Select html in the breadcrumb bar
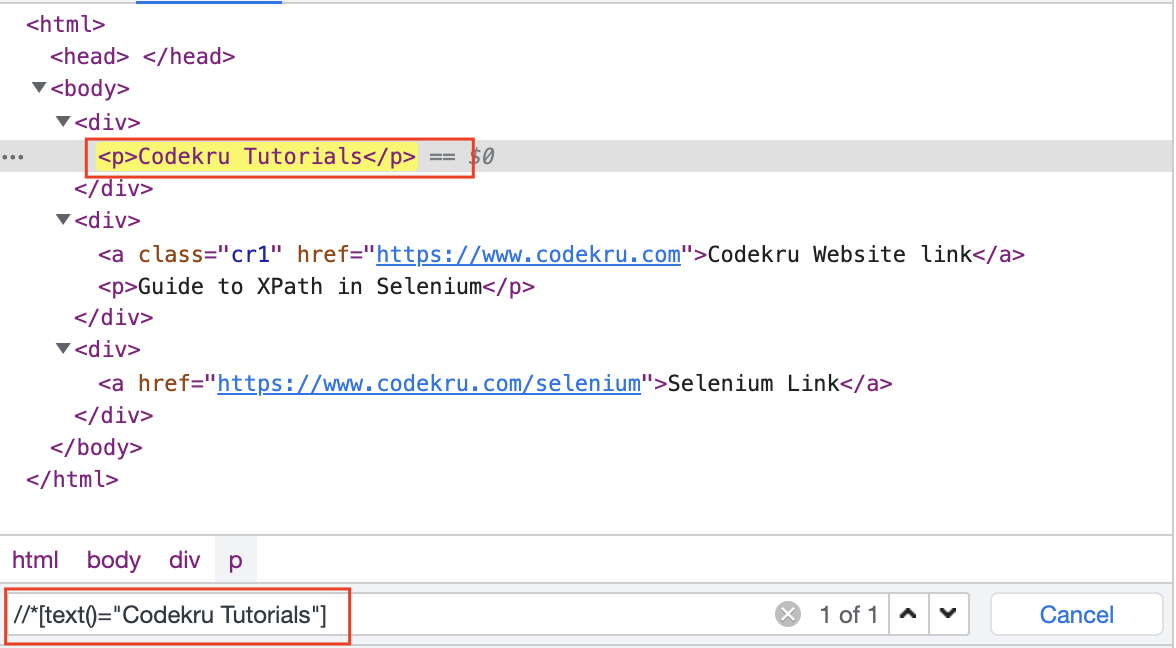The height and width of the screenshot is (648, 1176). coord(35,560)
